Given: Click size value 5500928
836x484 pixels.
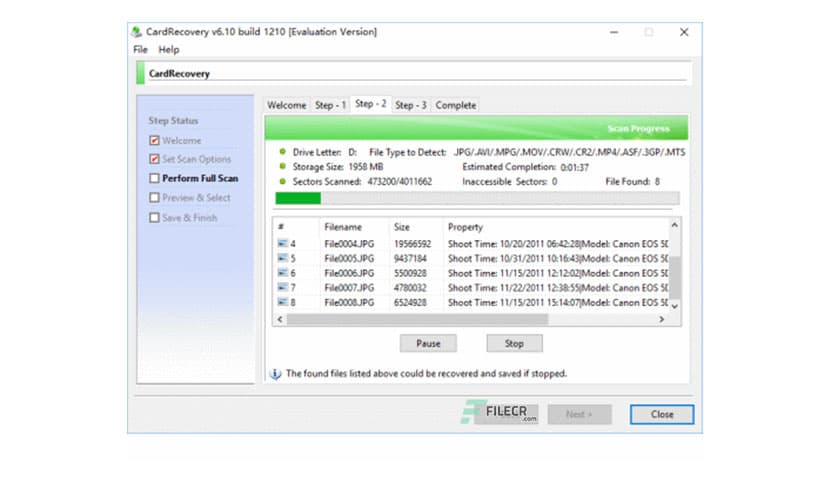Looking at the screenshot, I should click(x=411, y=273).
